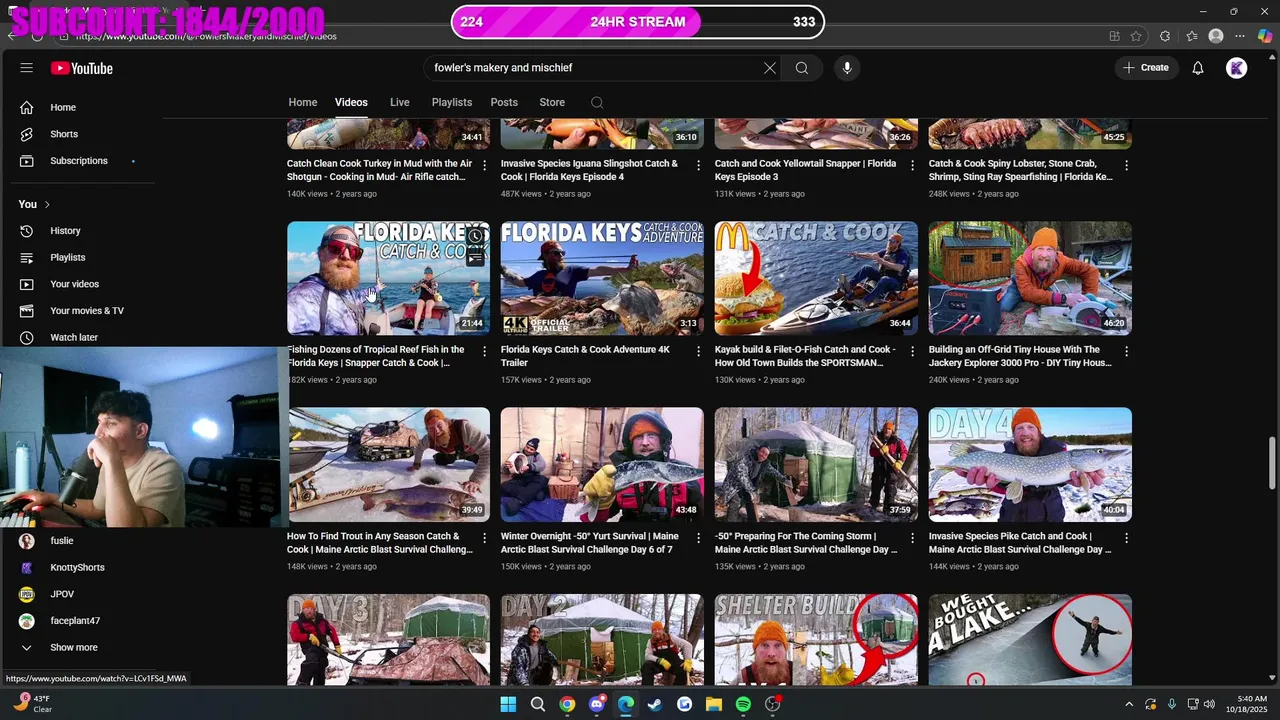Open YouTube notifications bell
This screenshot has height=720, width=1280.
coord(1198,68)
